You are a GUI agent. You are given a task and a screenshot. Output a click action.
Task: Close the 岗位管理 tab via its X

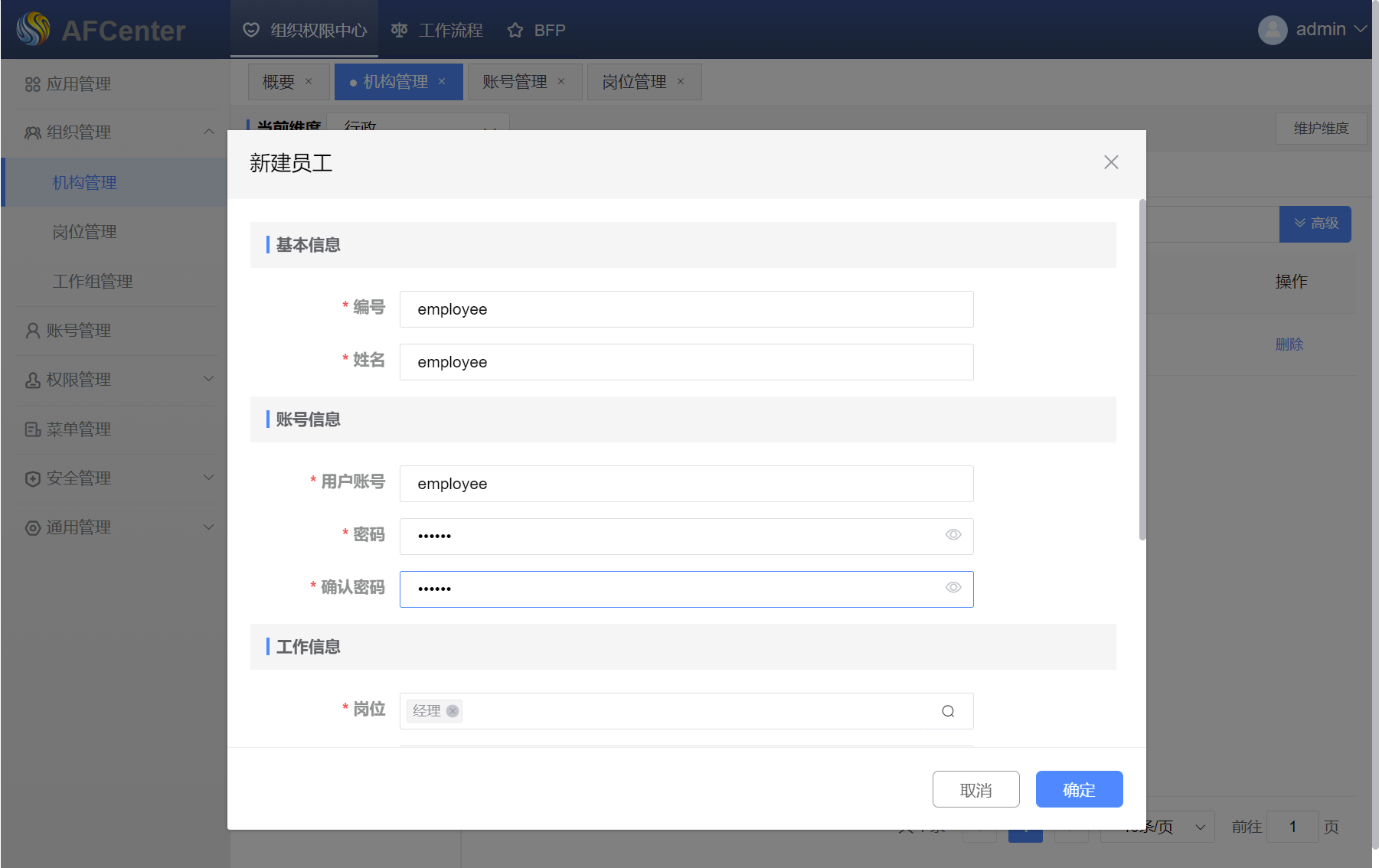point(681,82)
